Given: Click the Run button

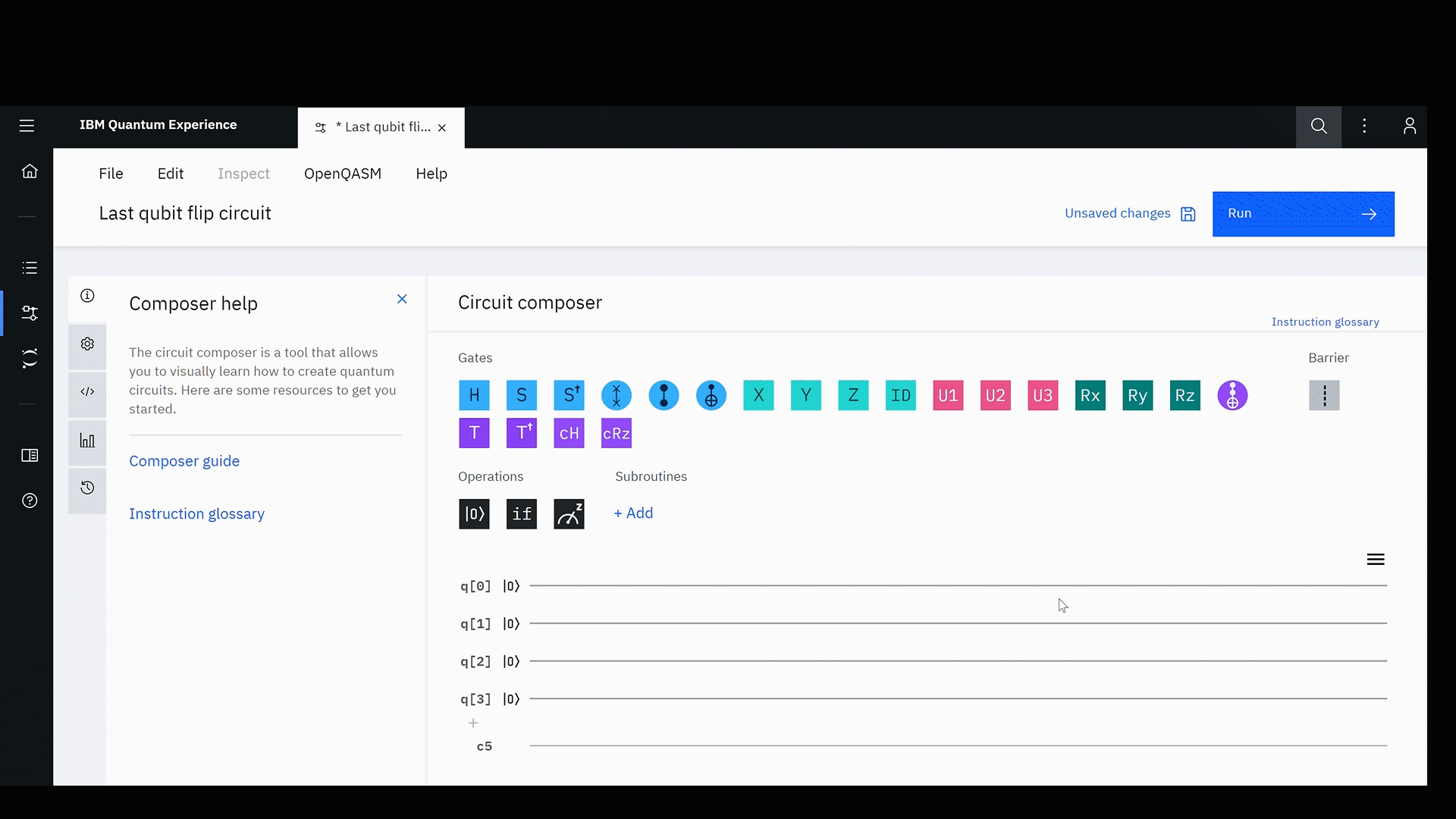Looking at the screenshot, I should pos(1303,214).
